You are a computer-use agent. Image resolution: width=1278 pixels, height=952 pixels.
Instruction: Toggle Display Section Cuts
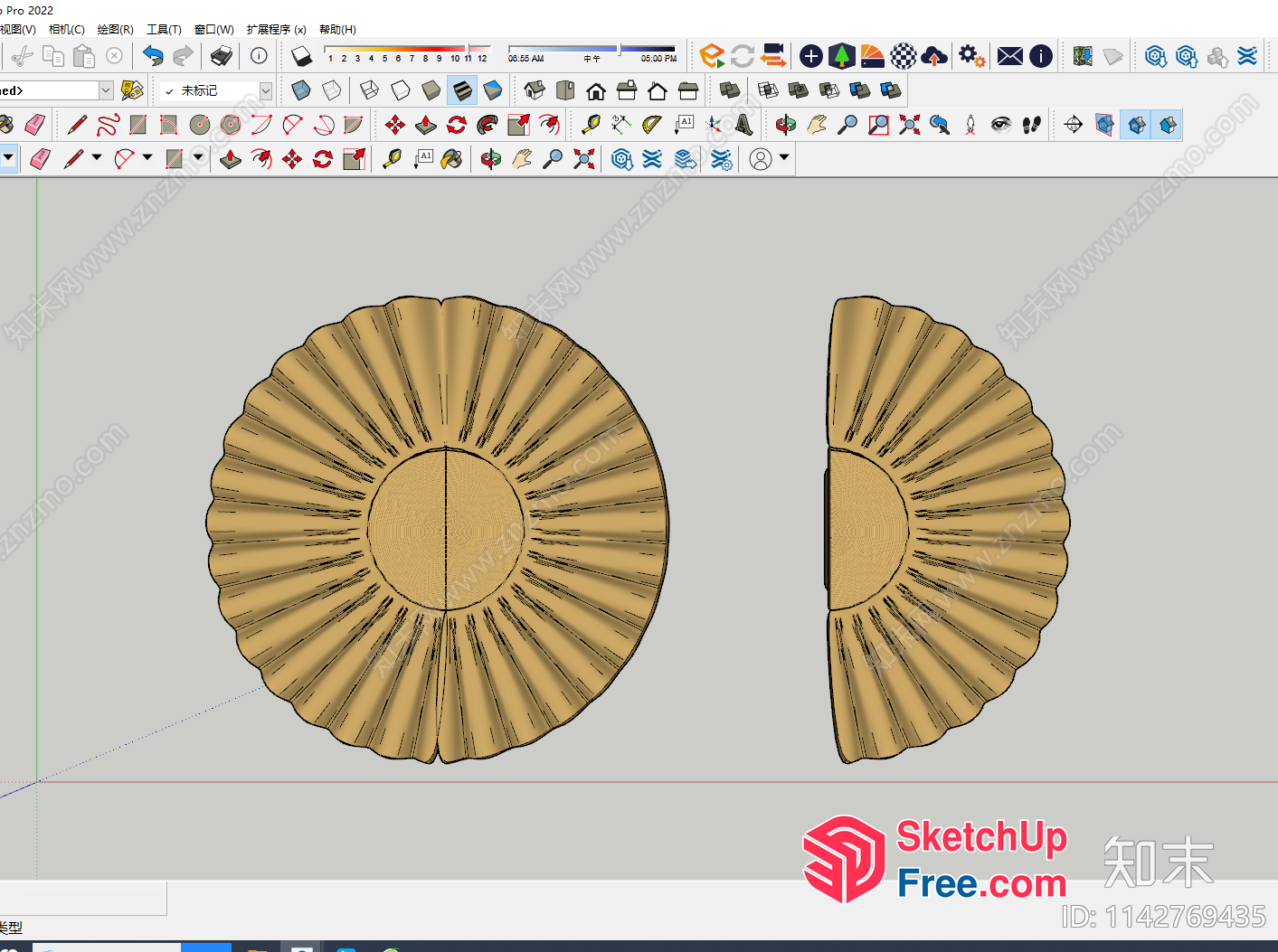[1137, 125]
